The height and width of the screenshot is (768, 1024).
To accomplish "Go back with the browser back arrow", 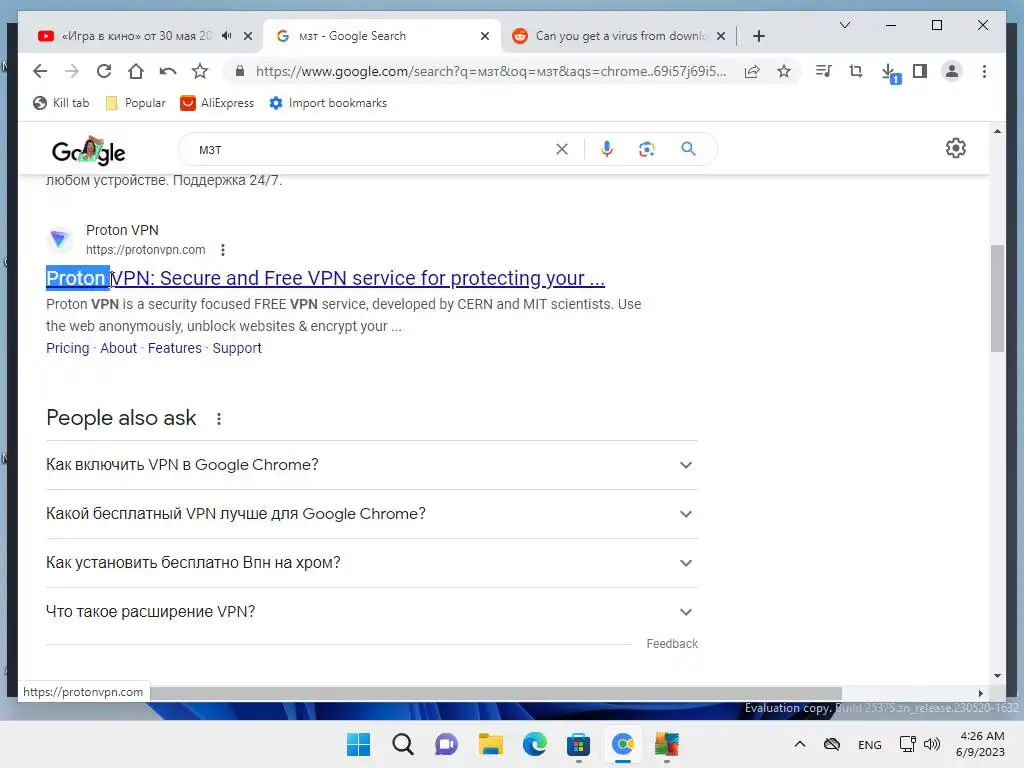I will tap(40, 71).
